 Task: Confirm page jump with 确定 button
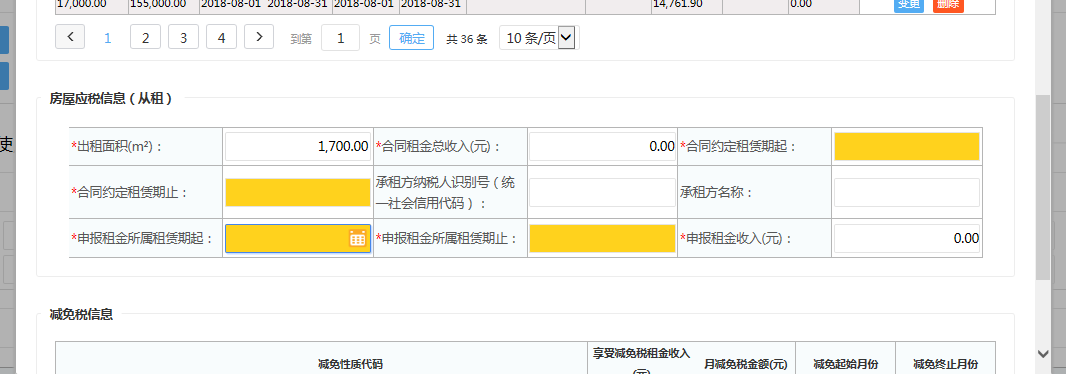411,37
